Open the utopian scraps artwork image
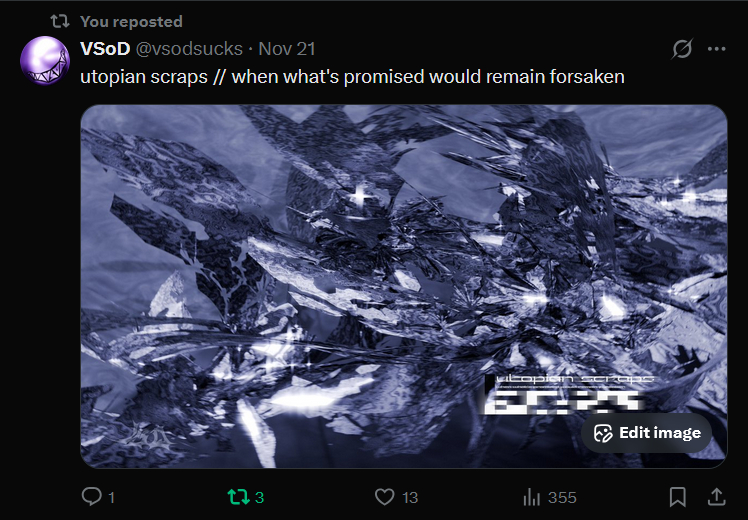Screen dimensions: 748x520 pos(404,286)
